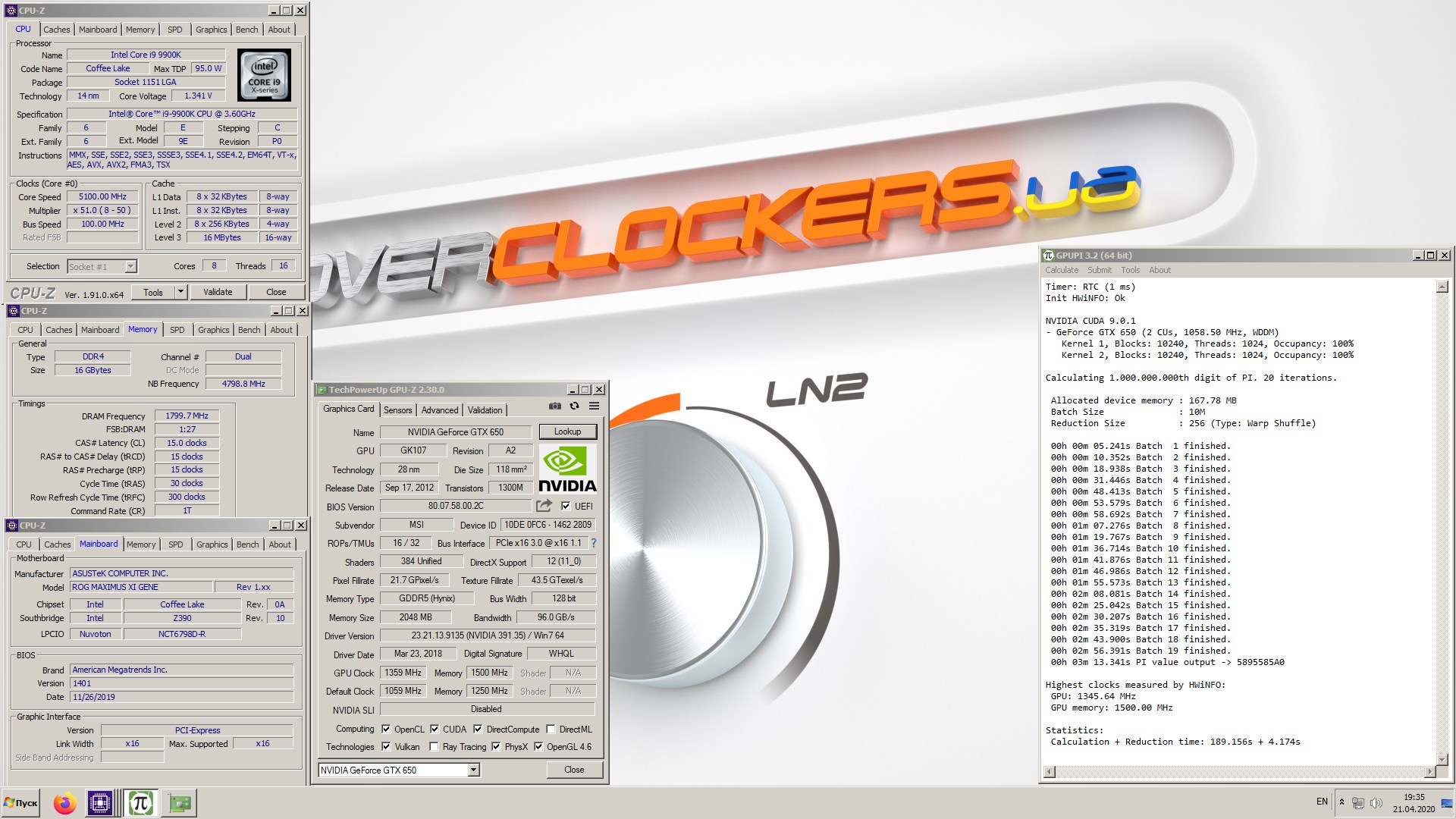Viewport: 1456px width, 819px height.
Task: Take a GPU-Z screenshot with the camera icon
Action: [555, 406]
